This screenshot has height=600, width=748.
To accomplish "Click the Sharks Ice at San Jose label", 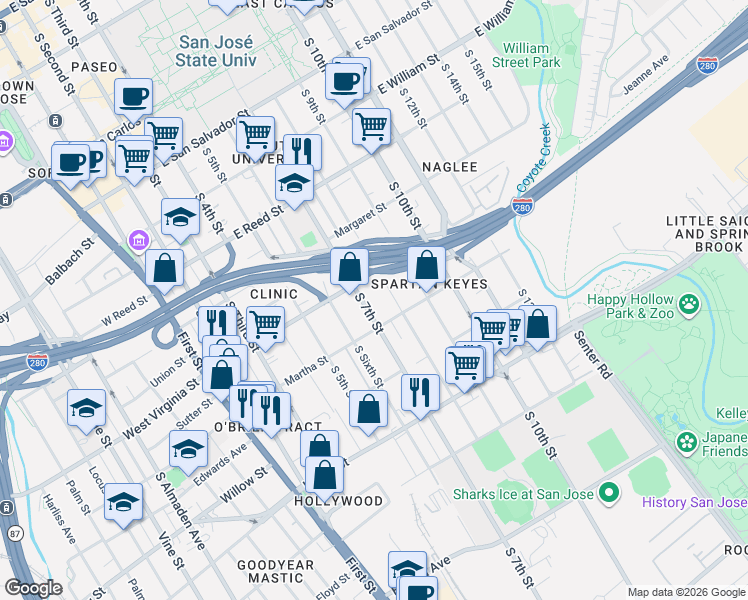I will [x=523, y=494].
